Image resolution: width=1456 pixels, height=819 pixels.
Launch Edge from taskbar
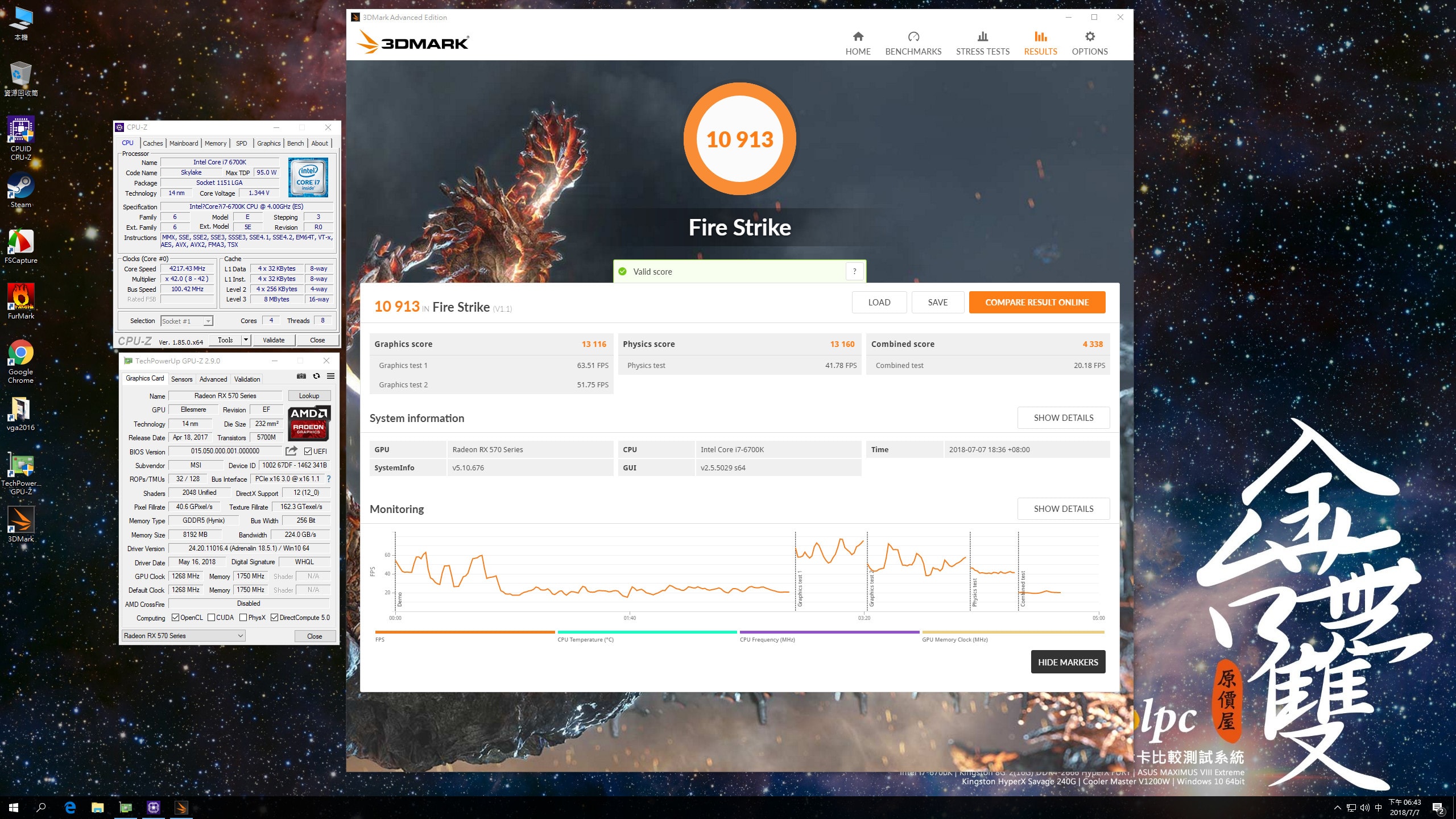pyautogui.click(x=70, y=808)
